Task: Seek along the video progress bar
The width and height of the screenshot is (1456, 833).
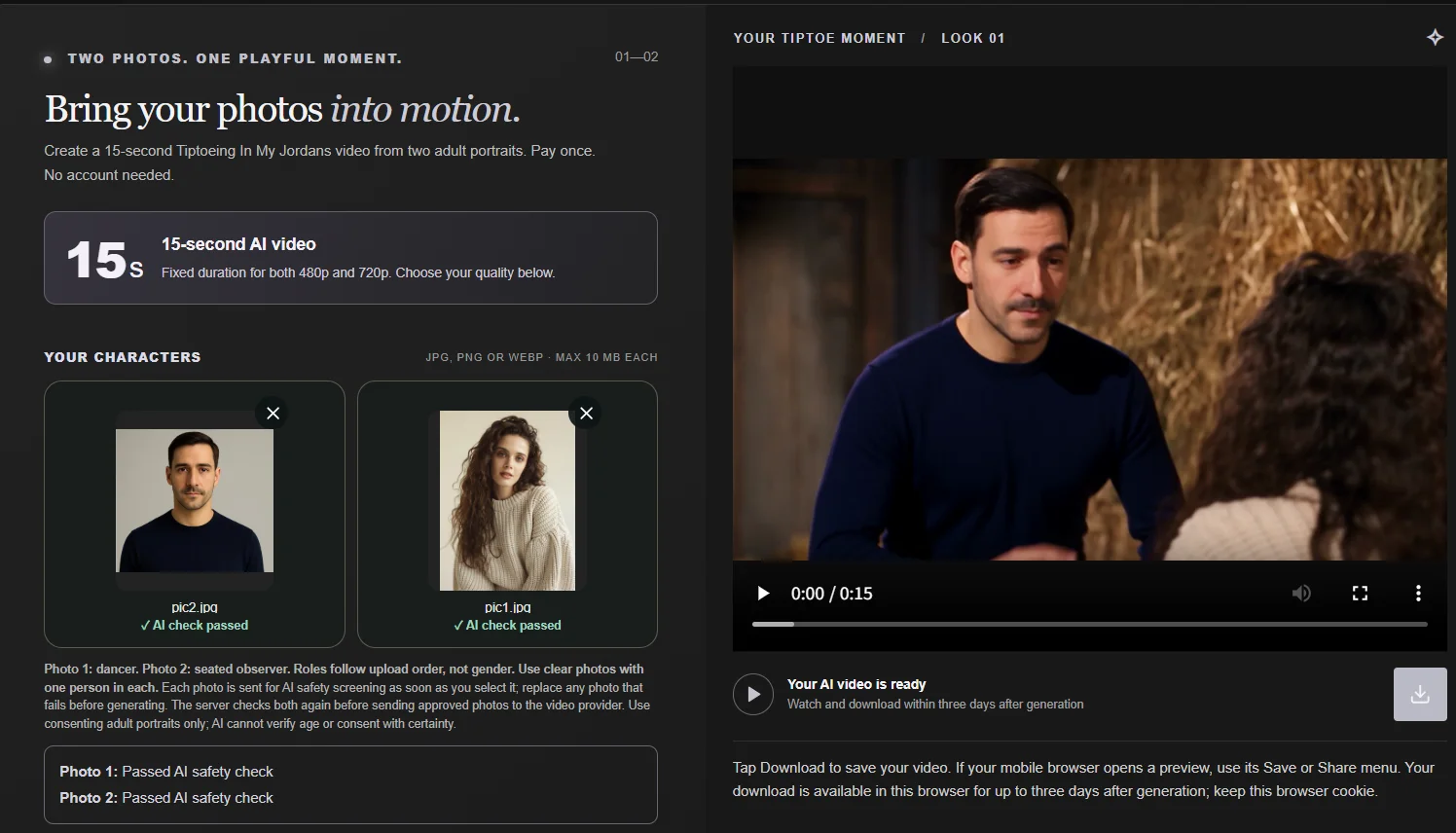Action: 1090,624
